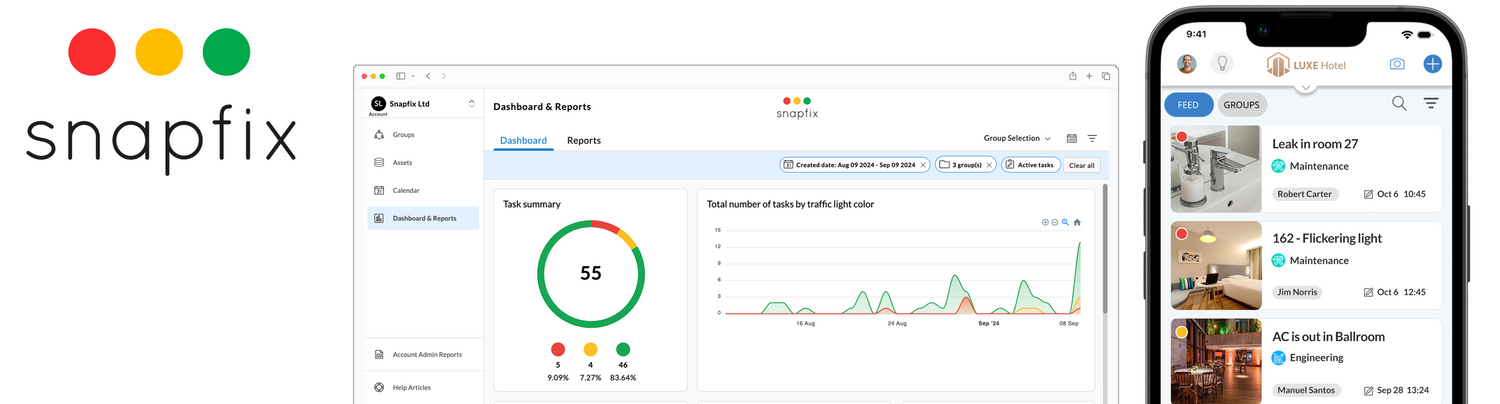Open the user avatar on the phone
Image resolution: width=1500 pixels, height=404 pixels.
(x=1187, y=64)
